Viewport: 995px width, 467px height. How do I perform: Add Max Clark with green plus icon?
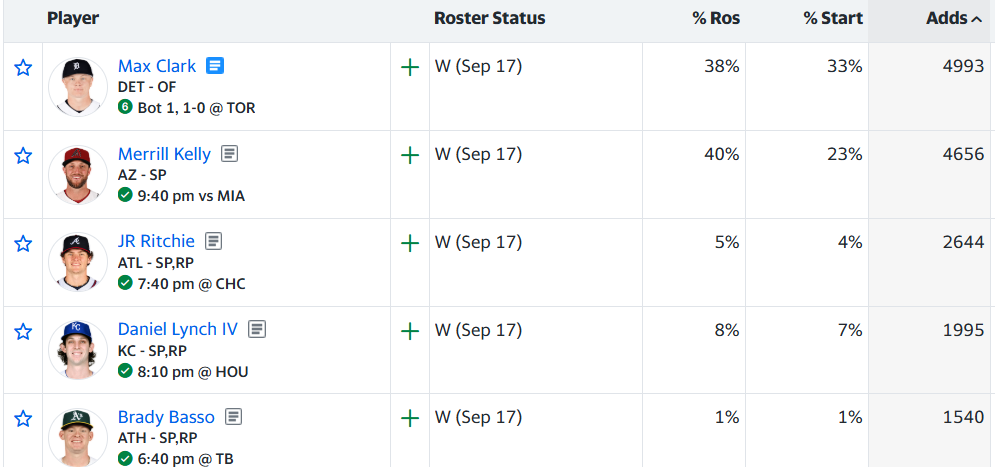click(x=411, y=67)
